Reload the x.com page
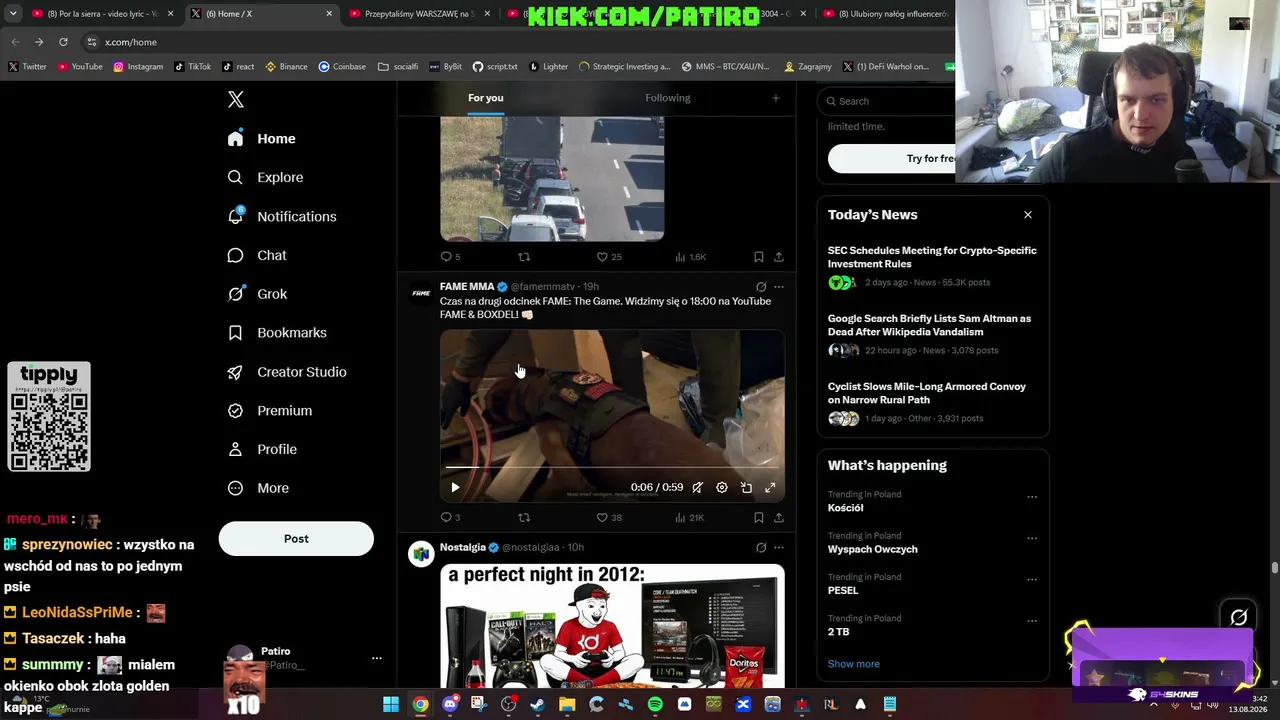 tap(63, 42)
